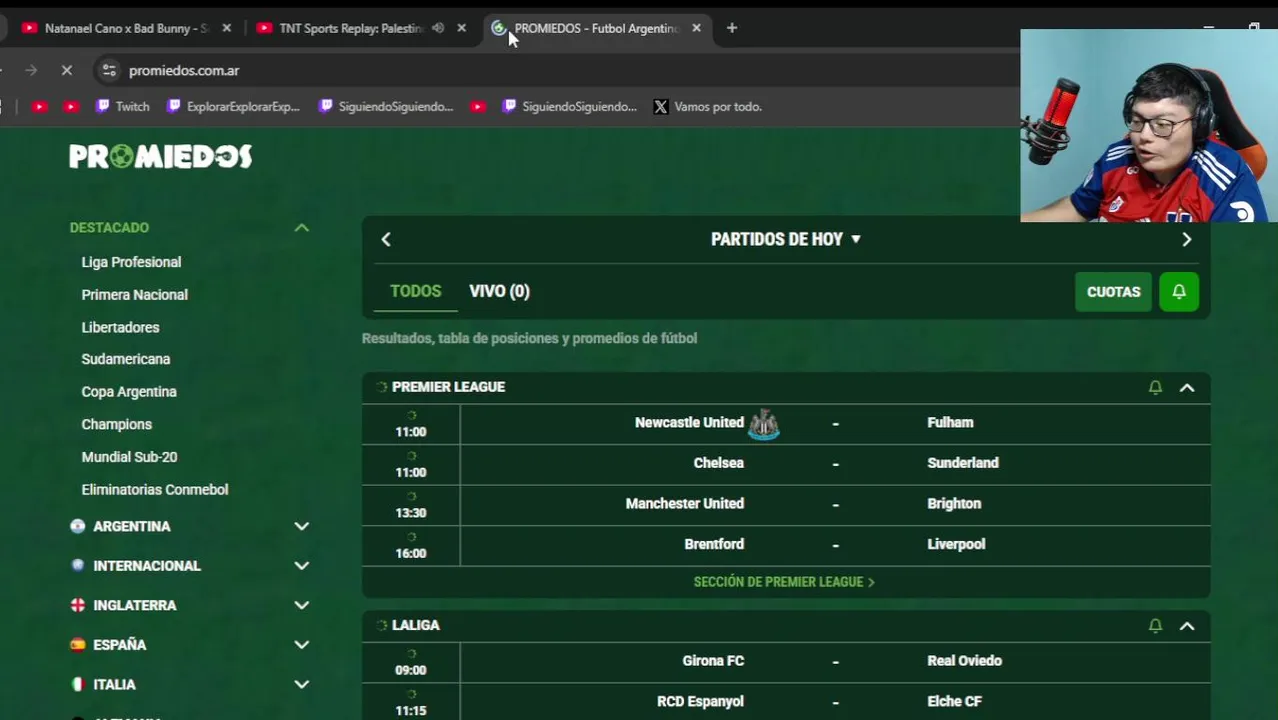This screenshot has width=1278, height=720.
Task: Close the TNT Sports Replay tab
Action: point(461,28)
